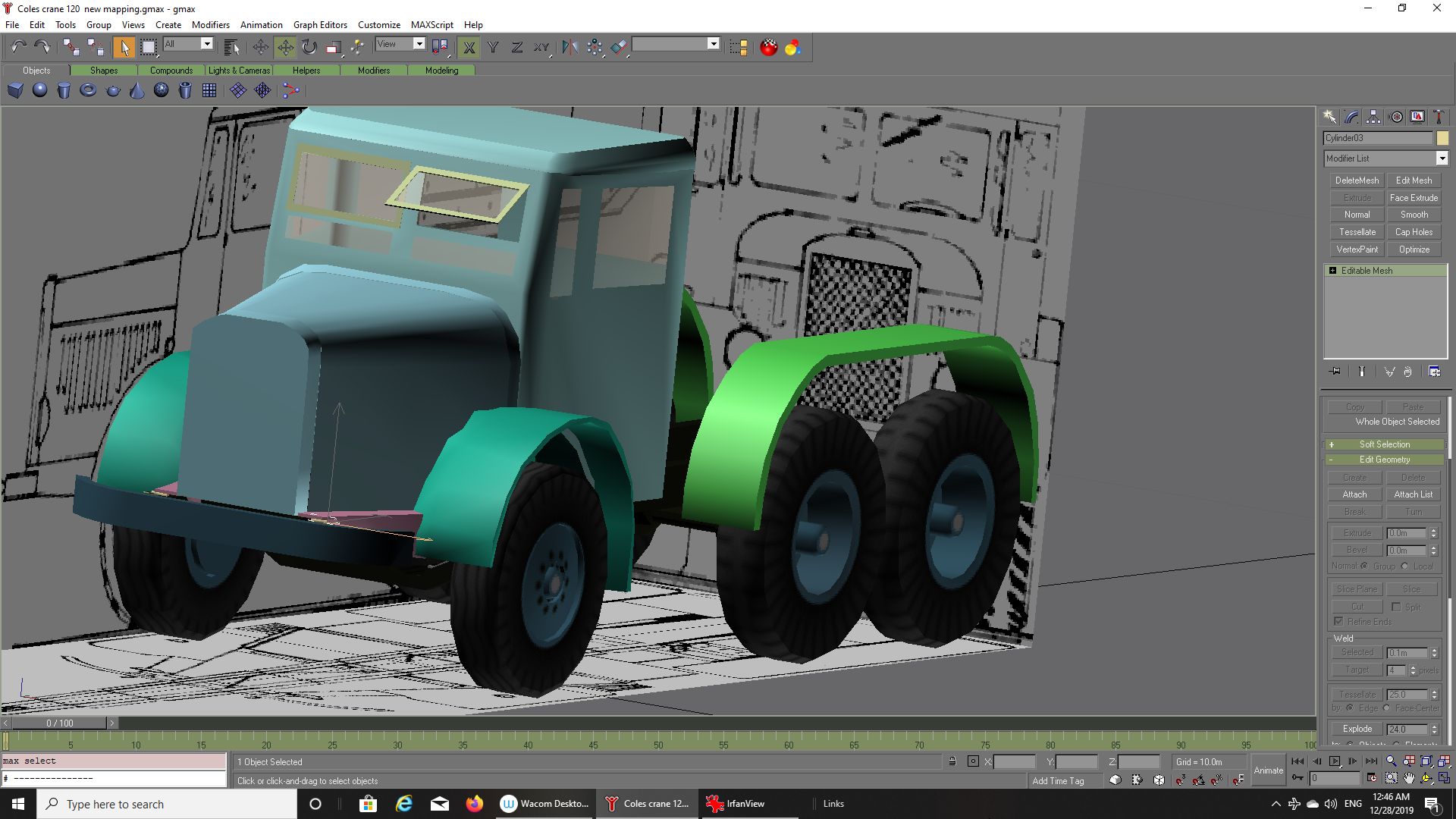Switch to the Lights & Cameras tab
The height and width of the screenshot is (819, 1456).
(x=239, y=71)
